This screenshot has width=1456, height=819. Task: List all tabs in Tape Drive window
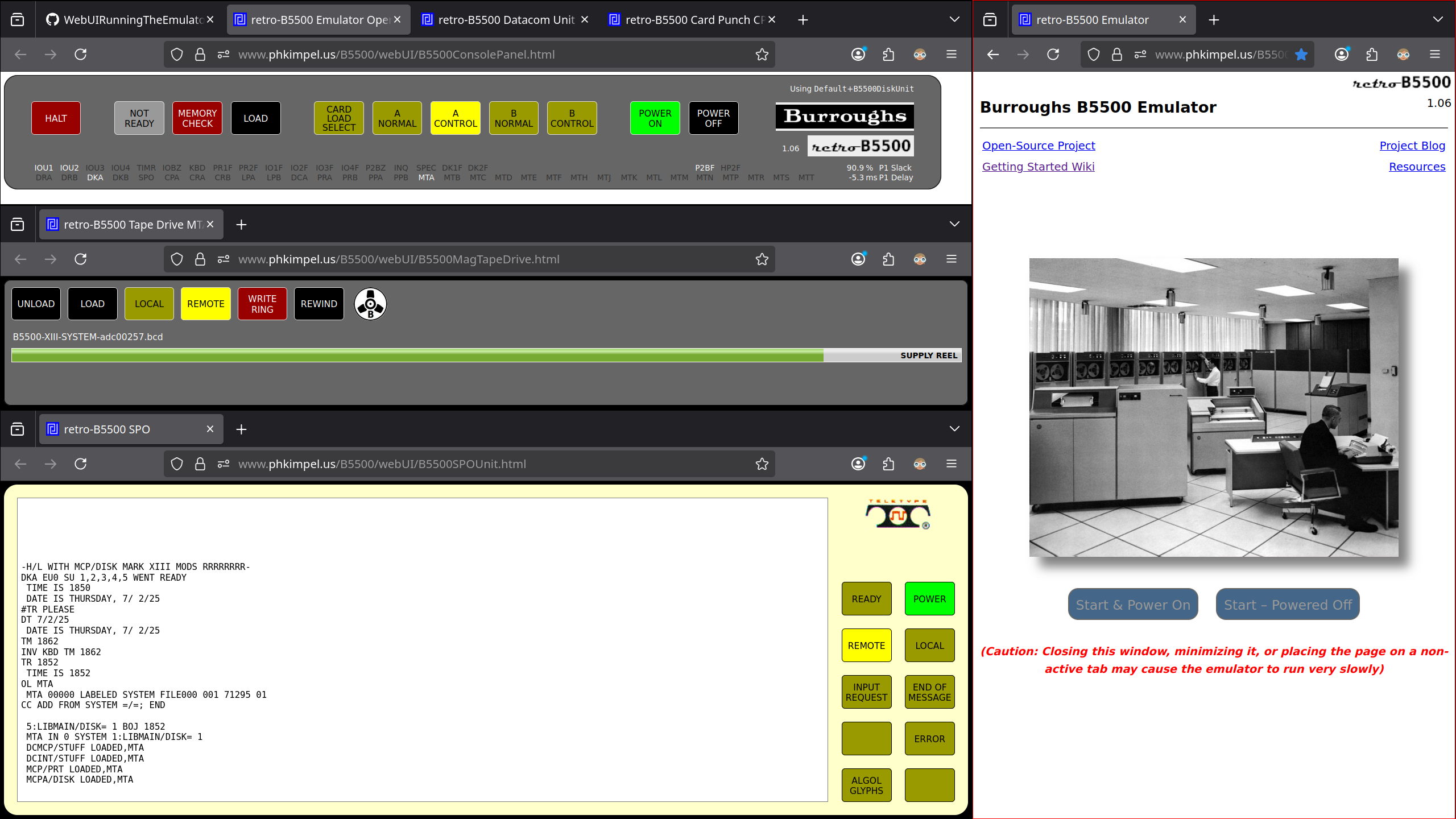point(954,225)
